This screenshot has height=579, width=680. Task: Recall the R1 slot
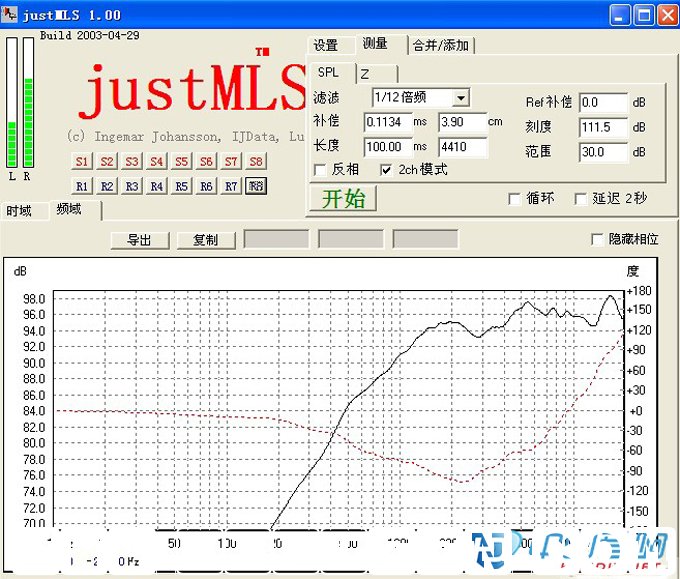tap(82, 186)
